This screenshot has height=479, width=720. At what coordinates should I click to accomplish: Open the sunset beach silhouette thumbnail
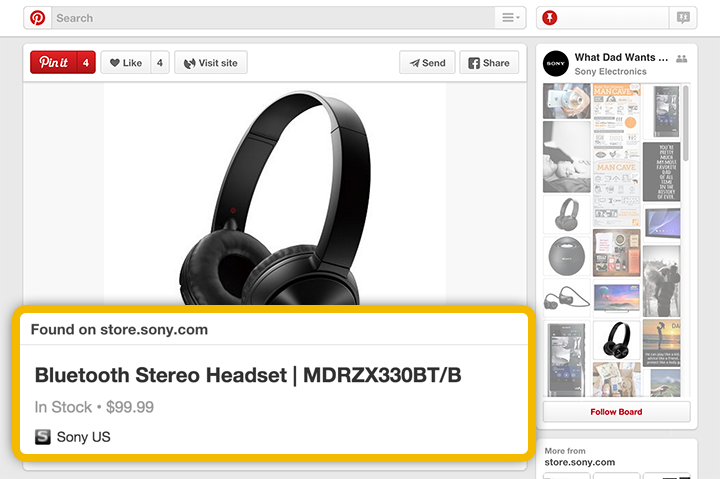(x=661, y=343)
